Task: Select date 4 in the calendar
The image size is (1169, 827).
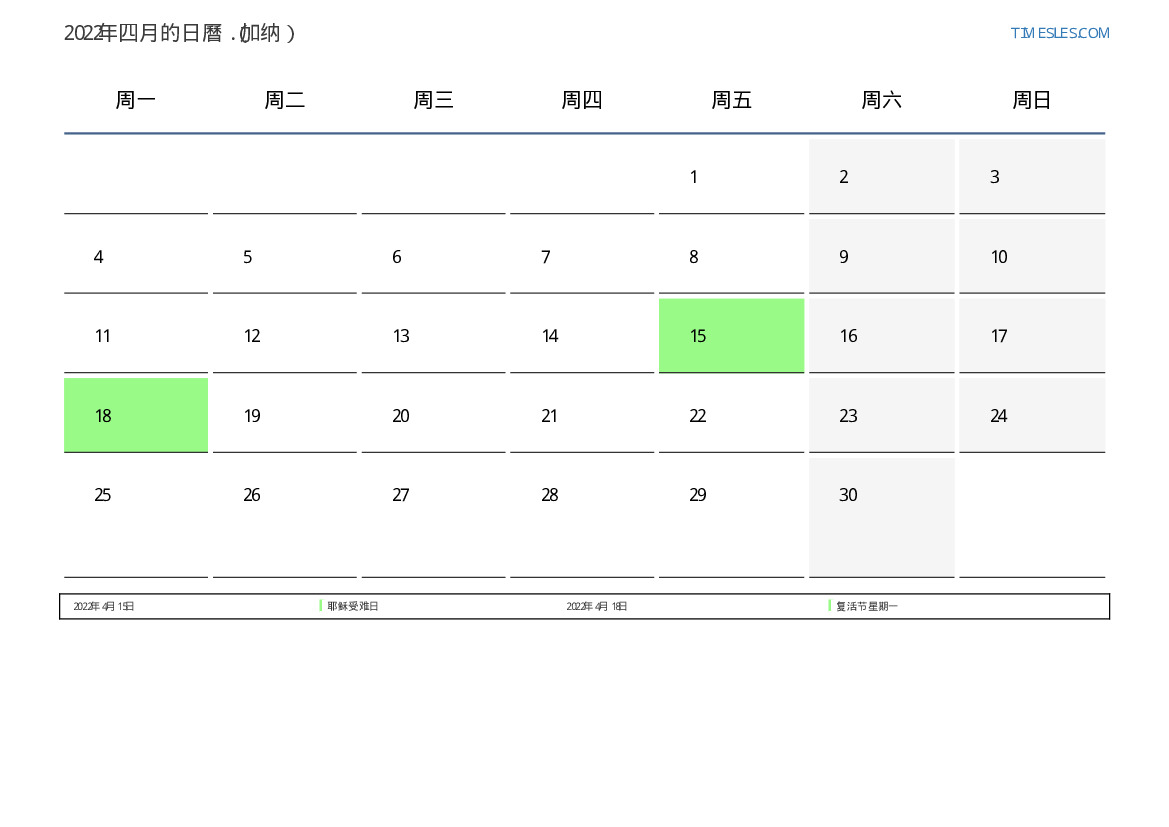Action: tap(136, 257)
